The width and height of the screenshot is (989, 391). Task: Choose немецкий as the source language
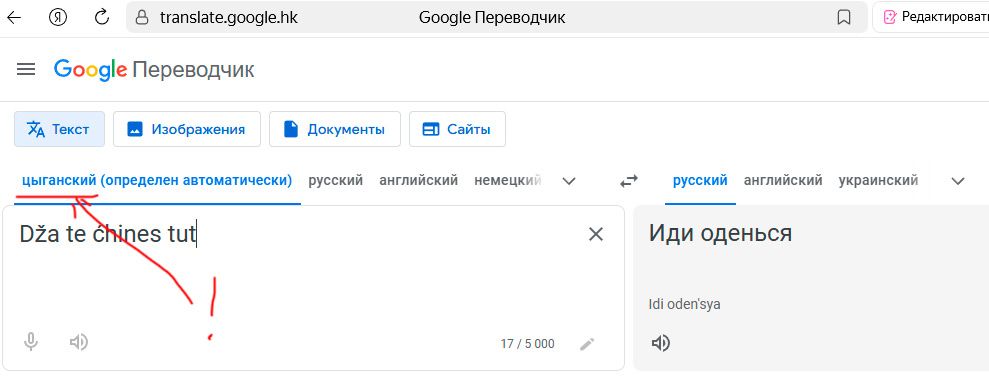click(x=508, y=181)
